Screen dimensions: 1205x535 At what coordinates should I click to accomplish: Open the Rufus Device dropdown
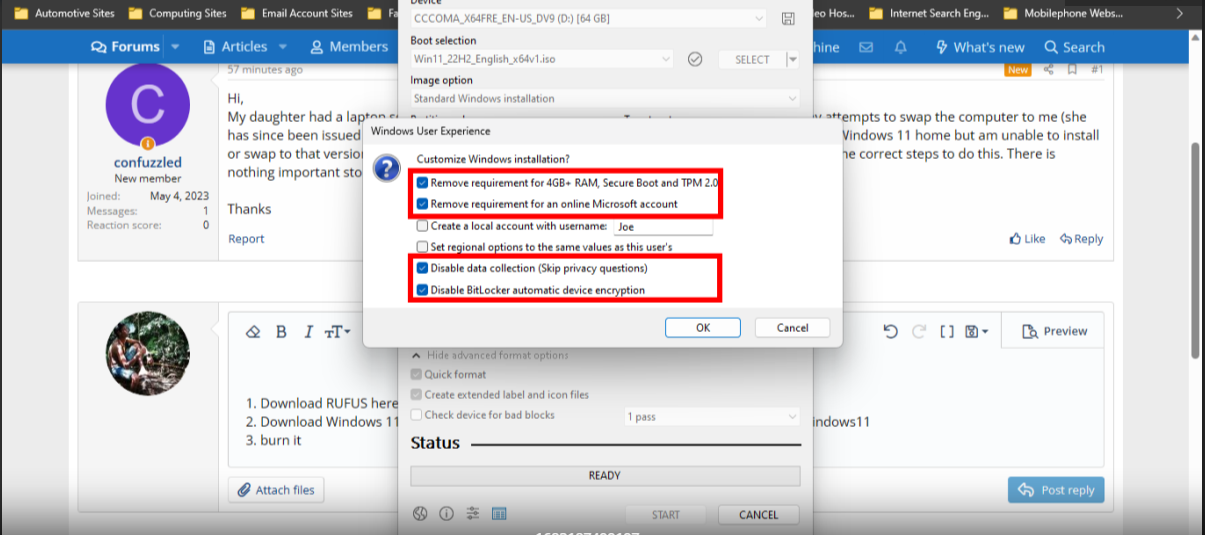[x=590, y=19]
